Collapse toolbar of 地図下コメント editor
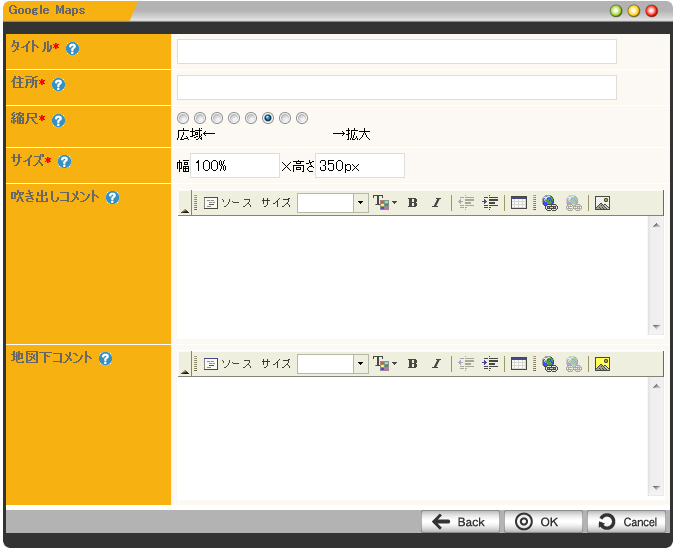The height and width of the screenshot is (549, 675). point(185,364)
